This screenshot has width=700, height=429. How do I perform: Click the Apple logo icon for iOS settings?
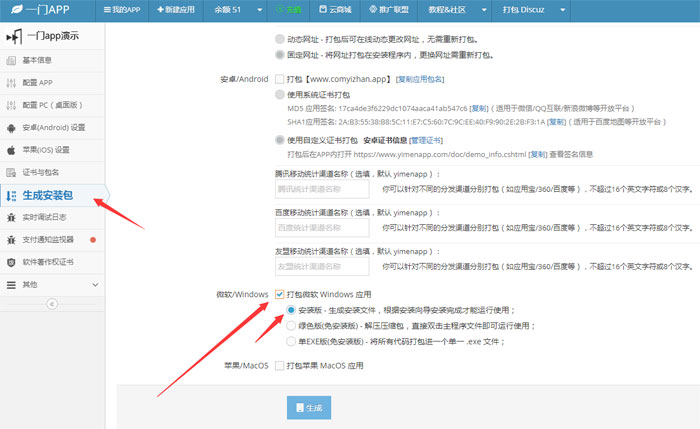11,150
